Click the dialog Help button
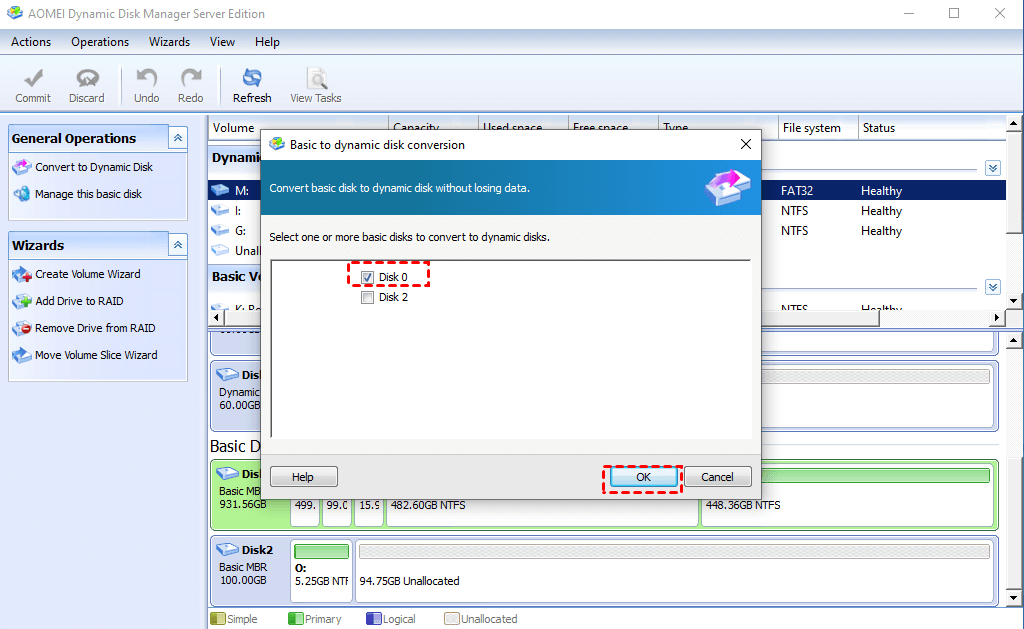This screenshot has width=1024, height=629. 303,477
